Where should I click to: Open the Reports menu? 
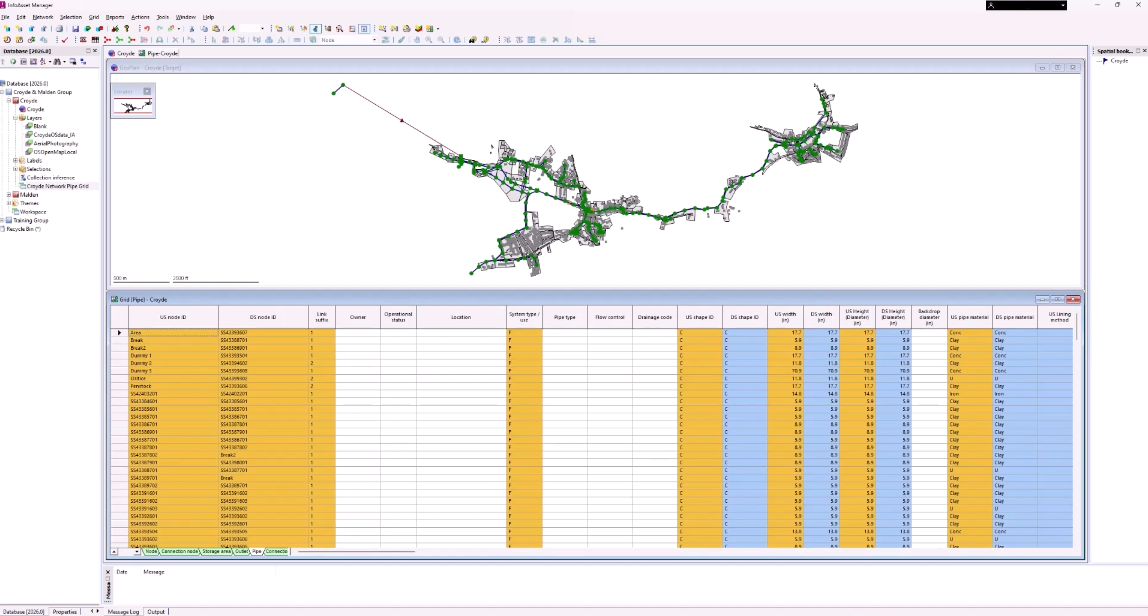[115, 17]
